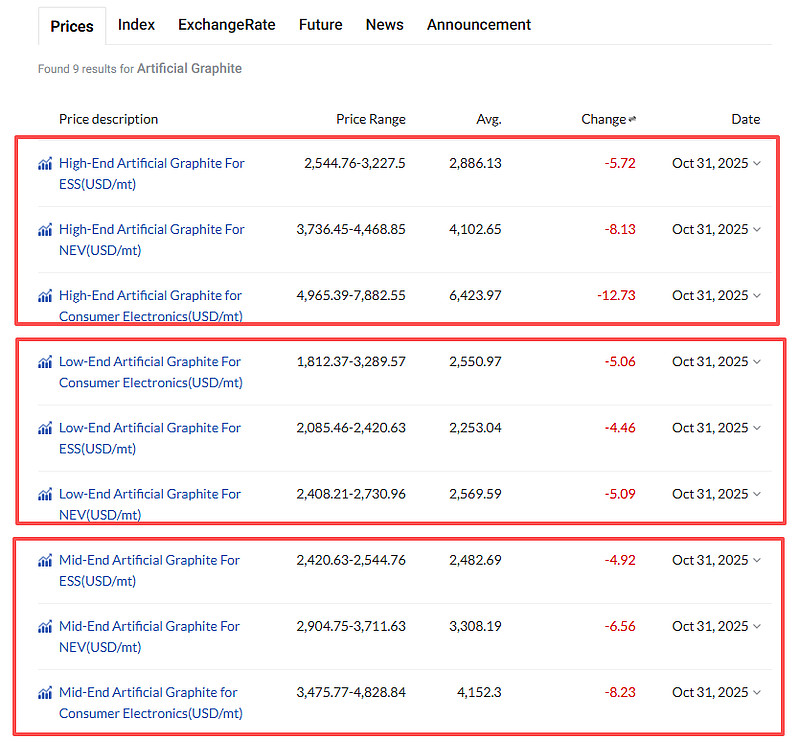Select the Announcement tab
This screenshot has width=800, height=742.
[x=479, y=24]
